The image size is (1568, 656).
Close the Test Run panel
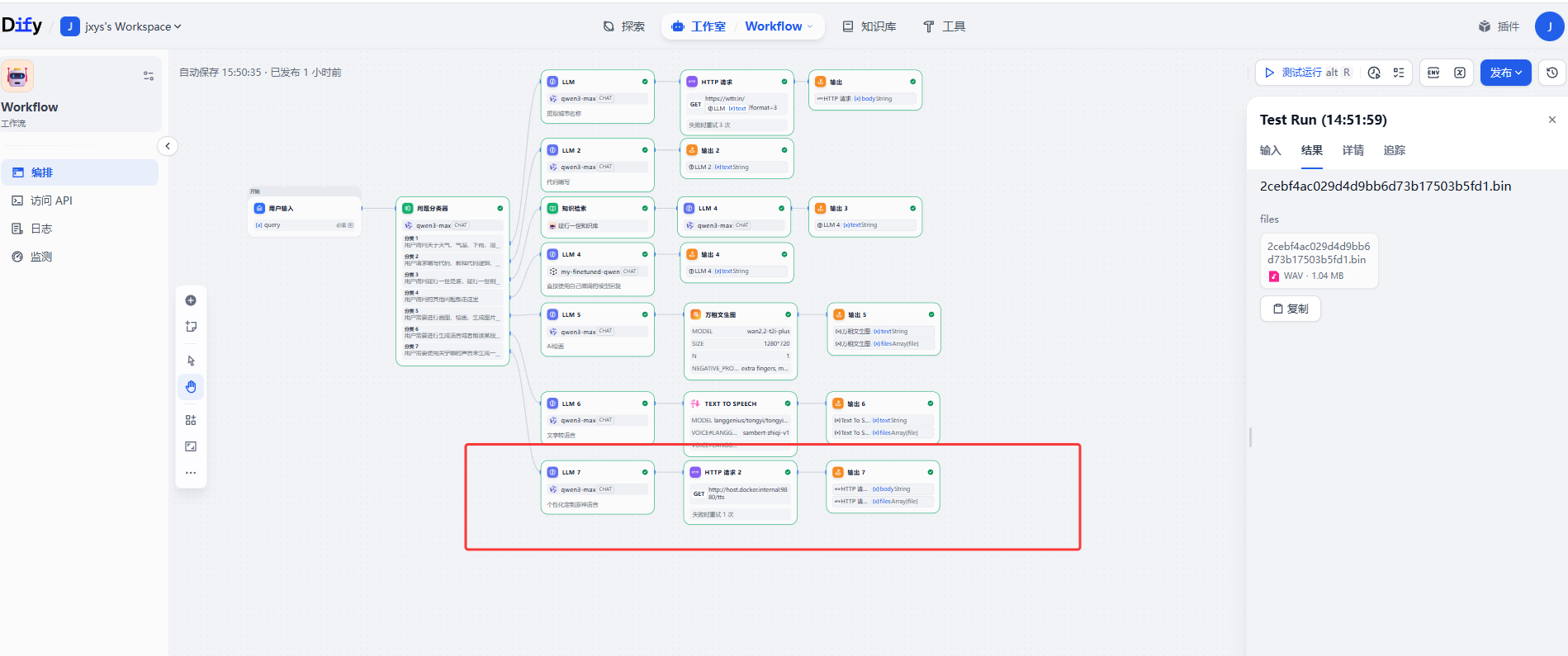1552,120
